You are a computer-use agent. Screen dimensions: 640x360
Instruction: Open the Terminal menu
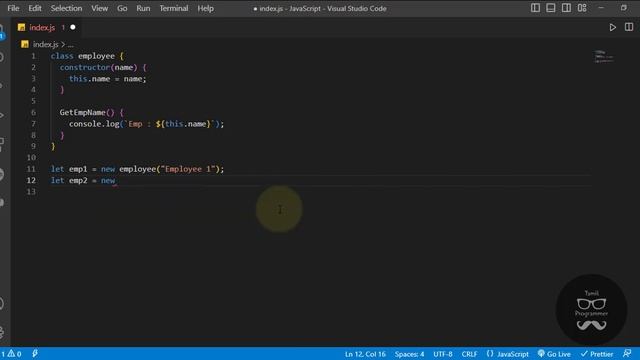[x=173, y=8]
